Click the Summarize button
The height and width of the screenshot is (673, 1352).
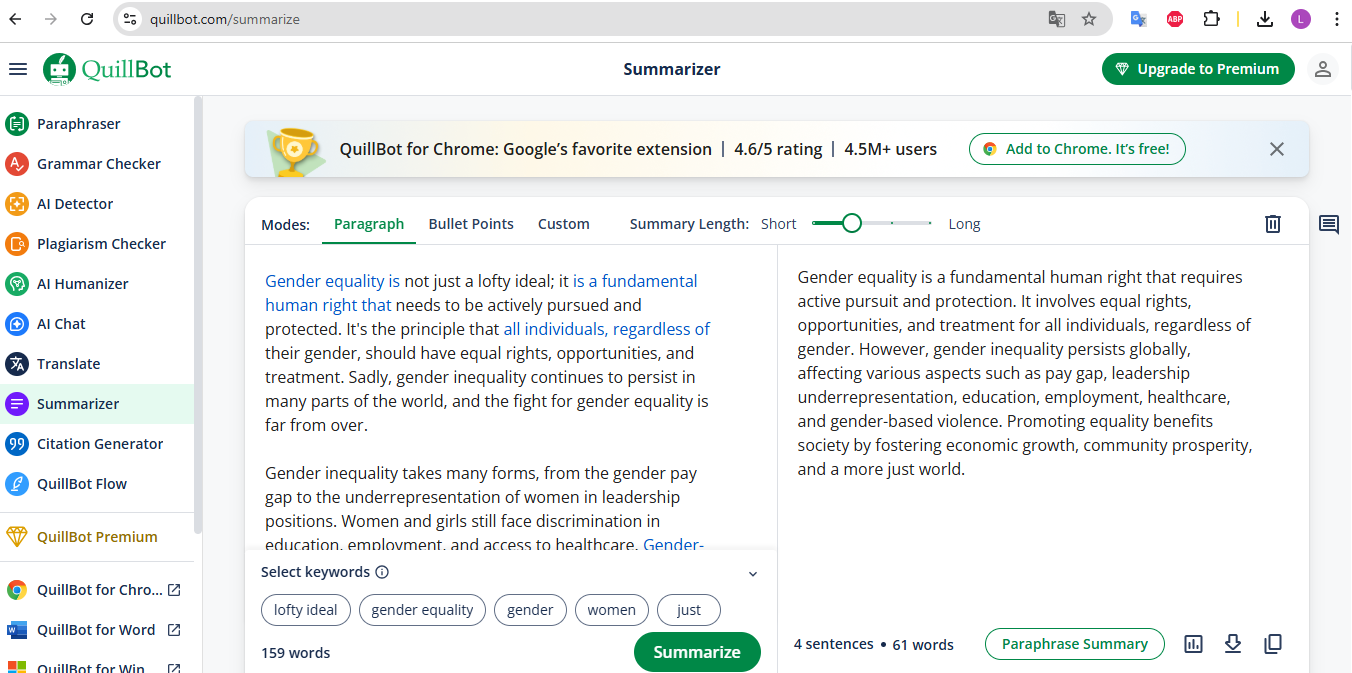tap(697, 652)
